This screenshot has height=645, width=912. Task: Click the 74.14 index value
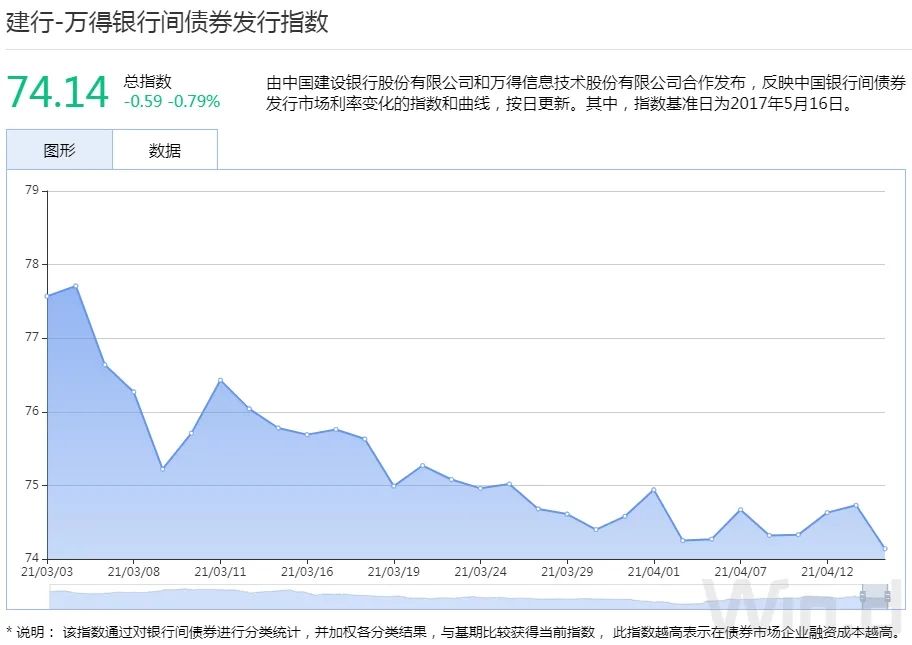[x=58, y=92]
